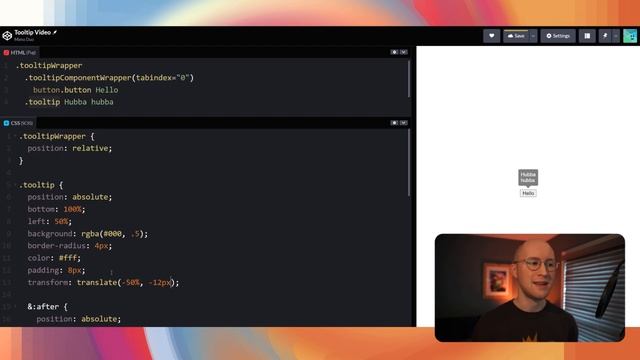
Task: Love this pen with the heart button
Action: [491, 36]
